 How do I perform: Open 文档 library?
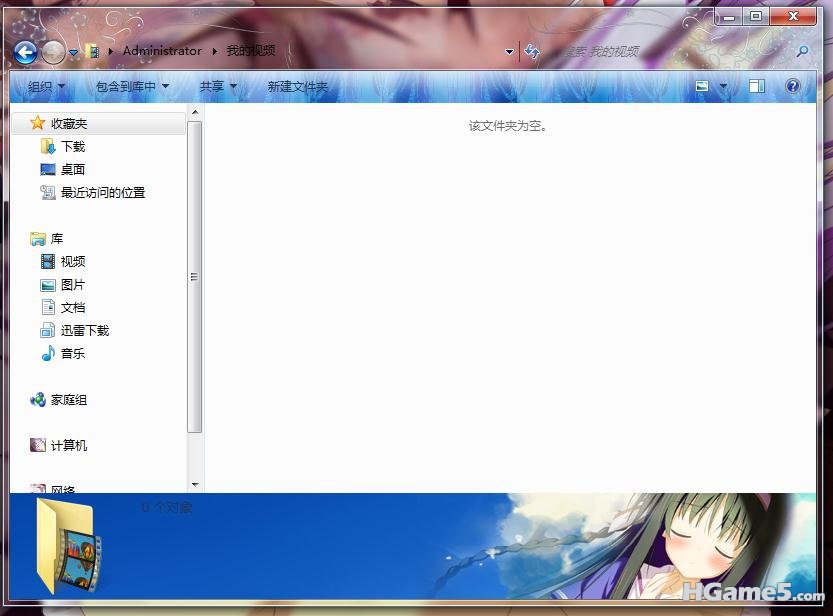click(73, 307)
